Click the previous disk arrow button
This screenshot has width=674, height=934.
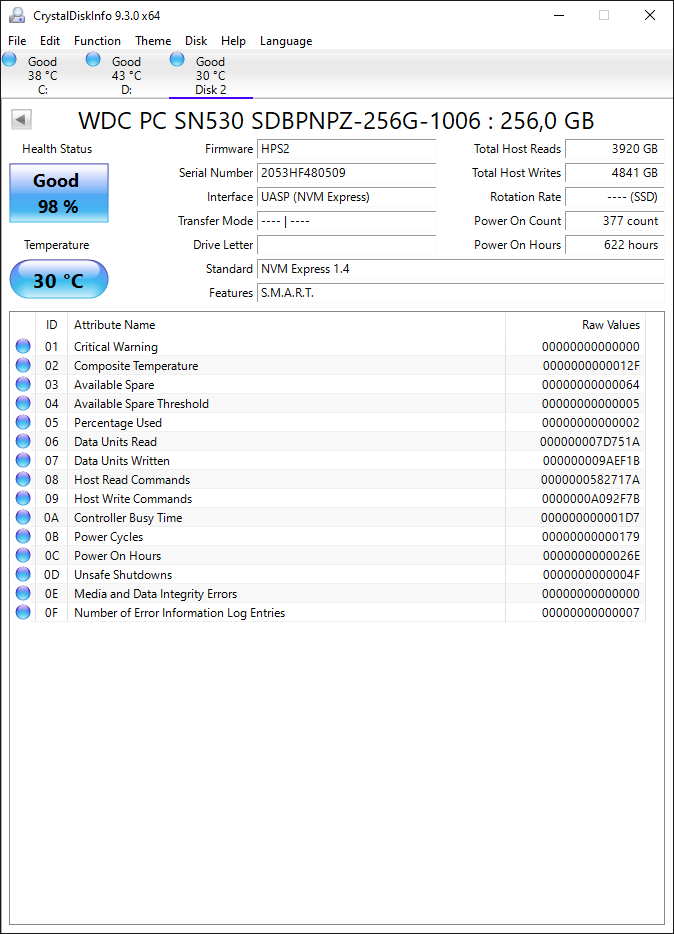click(x=21, y=119)
